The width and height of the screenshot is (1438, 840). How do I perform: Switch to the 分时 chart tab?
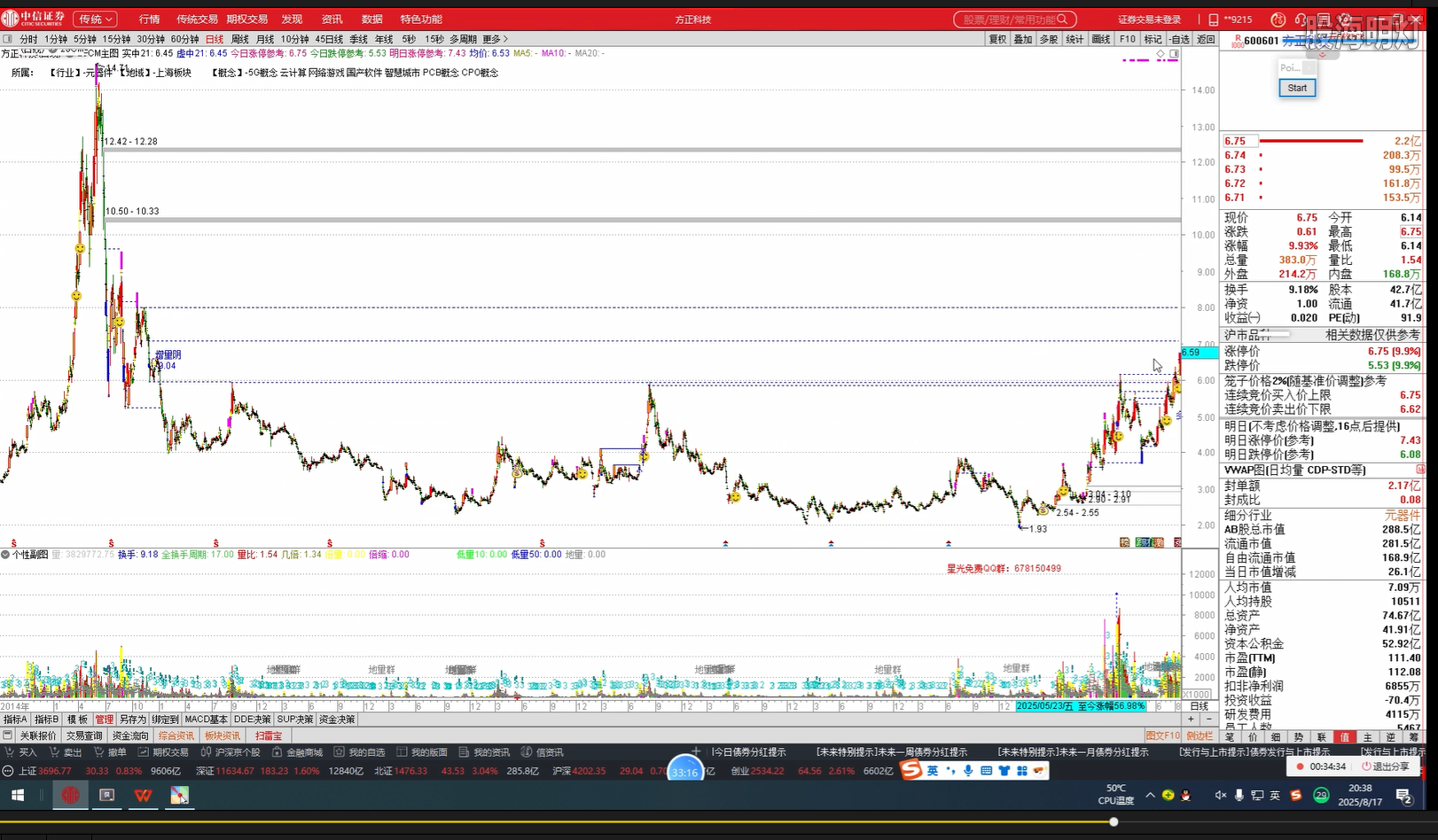28,39
